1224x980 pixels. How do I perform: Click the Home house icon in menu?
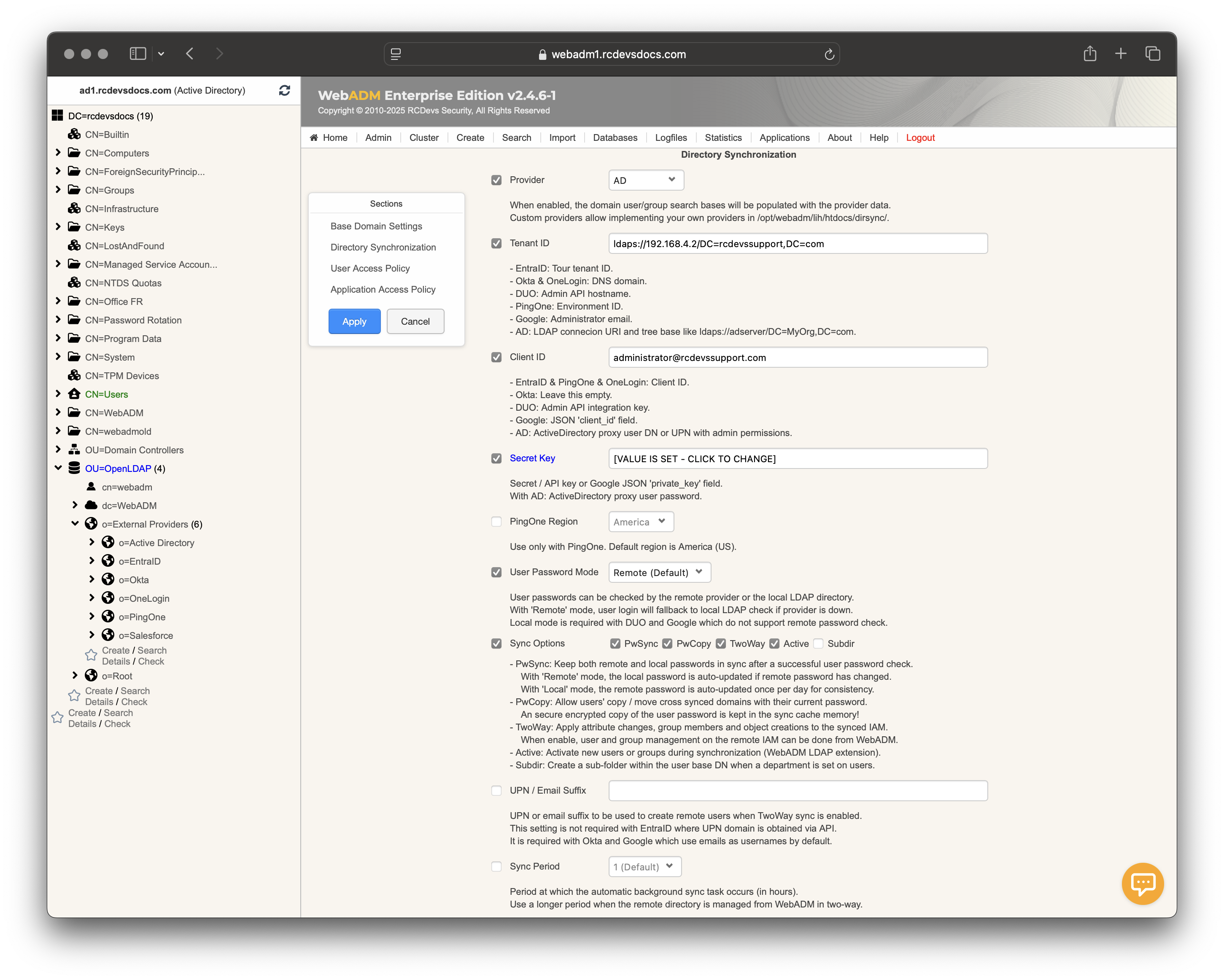[x=314, y=137]
